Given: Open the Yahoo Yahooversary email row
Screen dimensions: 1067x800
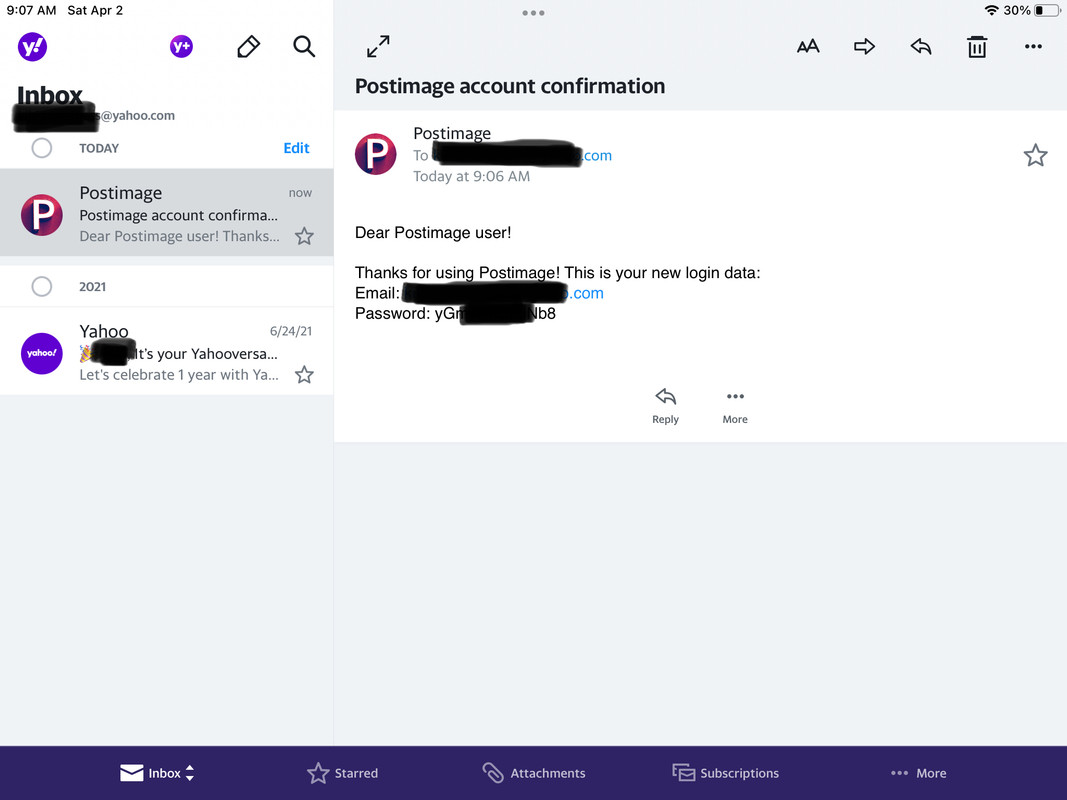Looking at the screenshot, I should click(167, 351).
